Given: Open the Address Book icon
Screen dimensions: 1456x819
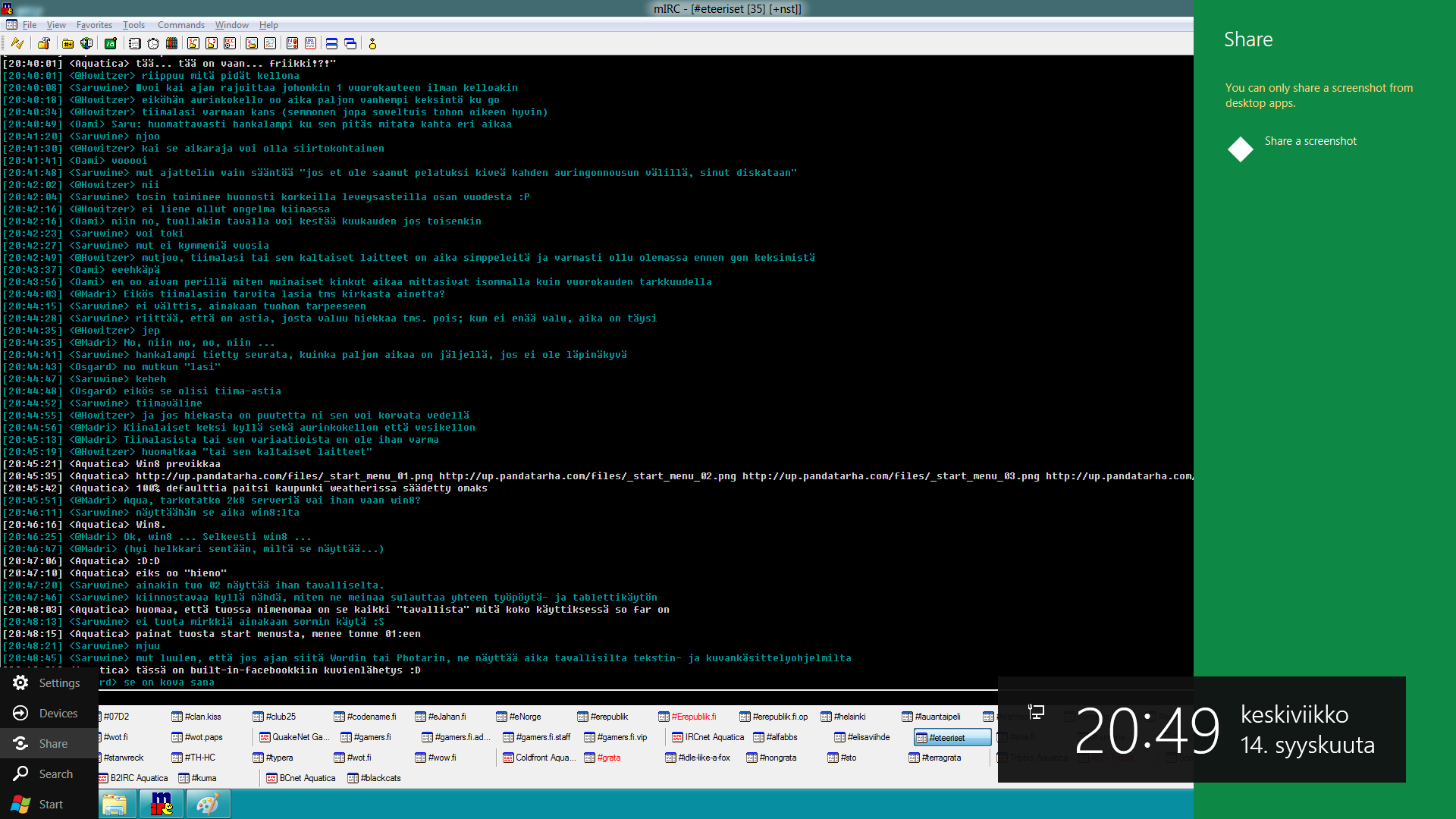Looking at the screenshot, I should [x=135, y=43].
